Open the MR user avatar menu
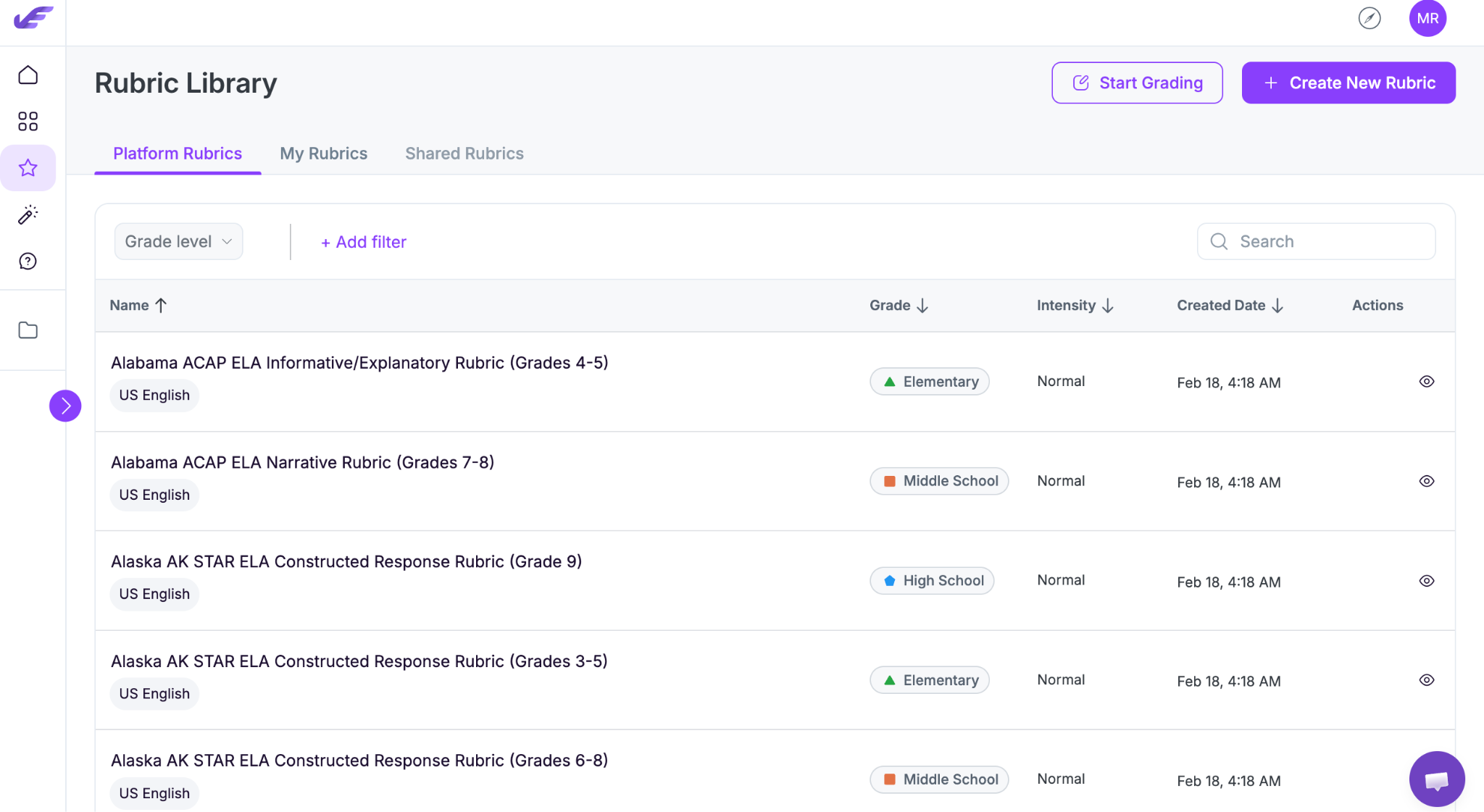Screen dimensions: 1484x812 tap(1427, 18)
